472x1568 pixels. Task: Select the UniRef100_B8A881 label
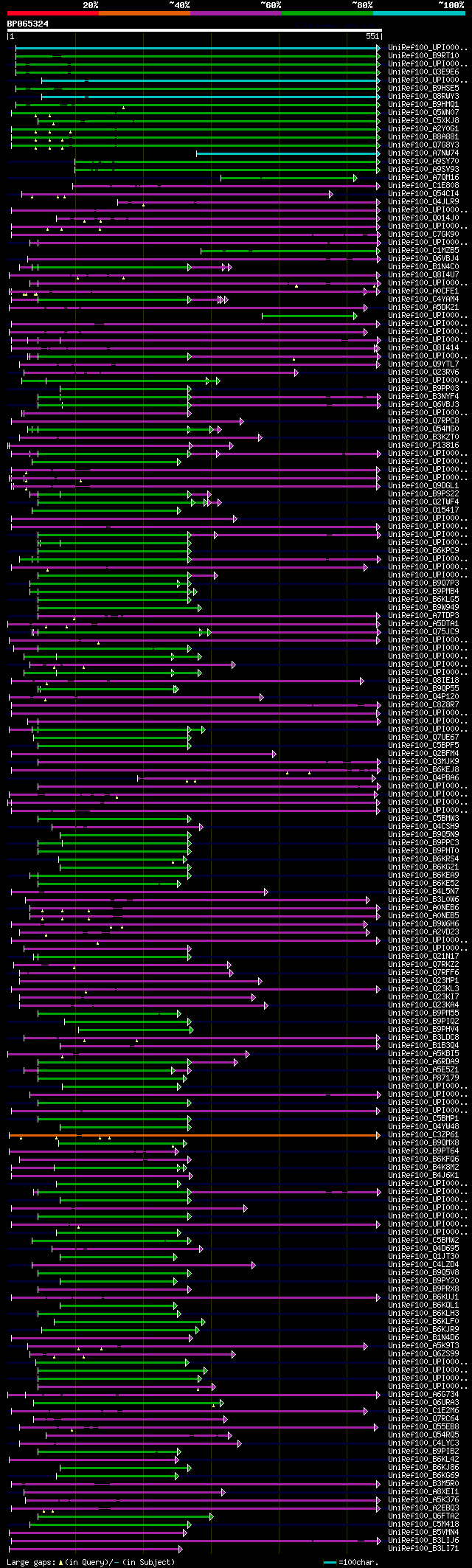point(423,136)
